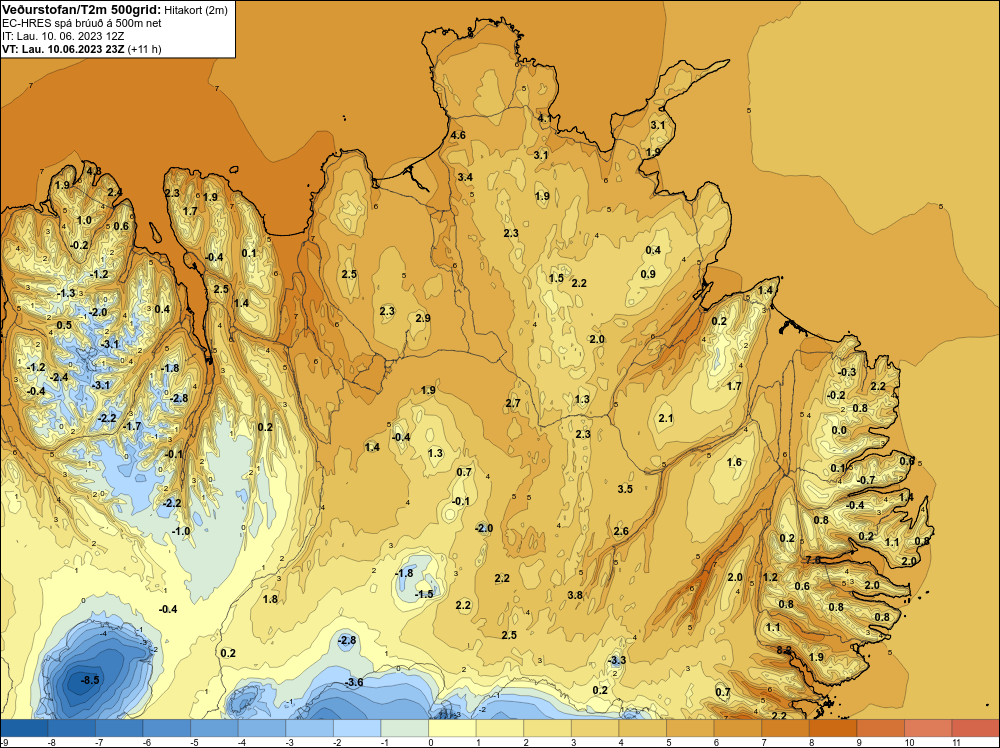Screen dimensions: 1000x748
Task: Click the temperature value '3.5'
Action: click(x=625, y=488)
